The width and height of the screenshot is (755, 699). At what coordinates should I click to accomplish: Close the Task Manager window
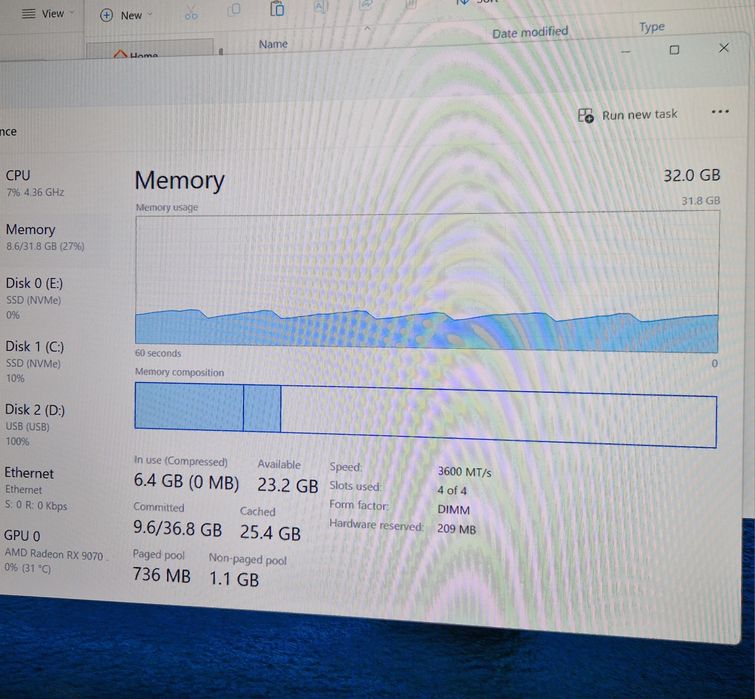[724, 48]
